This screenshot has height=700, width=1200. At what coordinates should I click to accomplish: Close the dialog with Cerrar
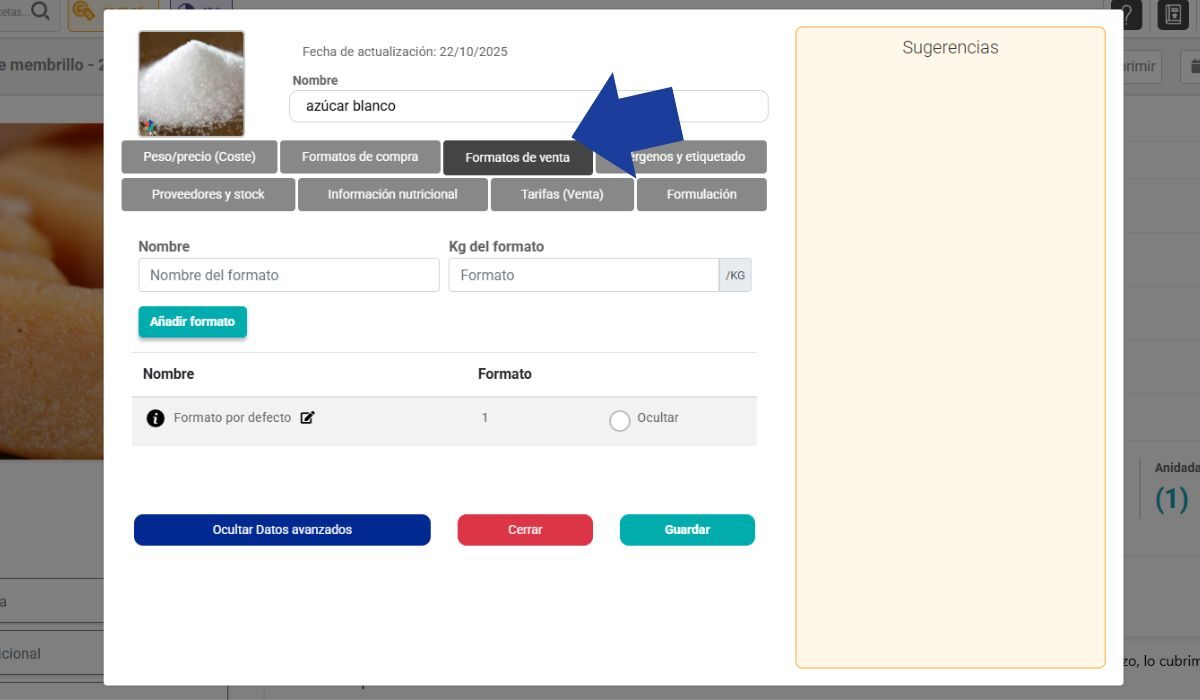(x=525, y=529)
